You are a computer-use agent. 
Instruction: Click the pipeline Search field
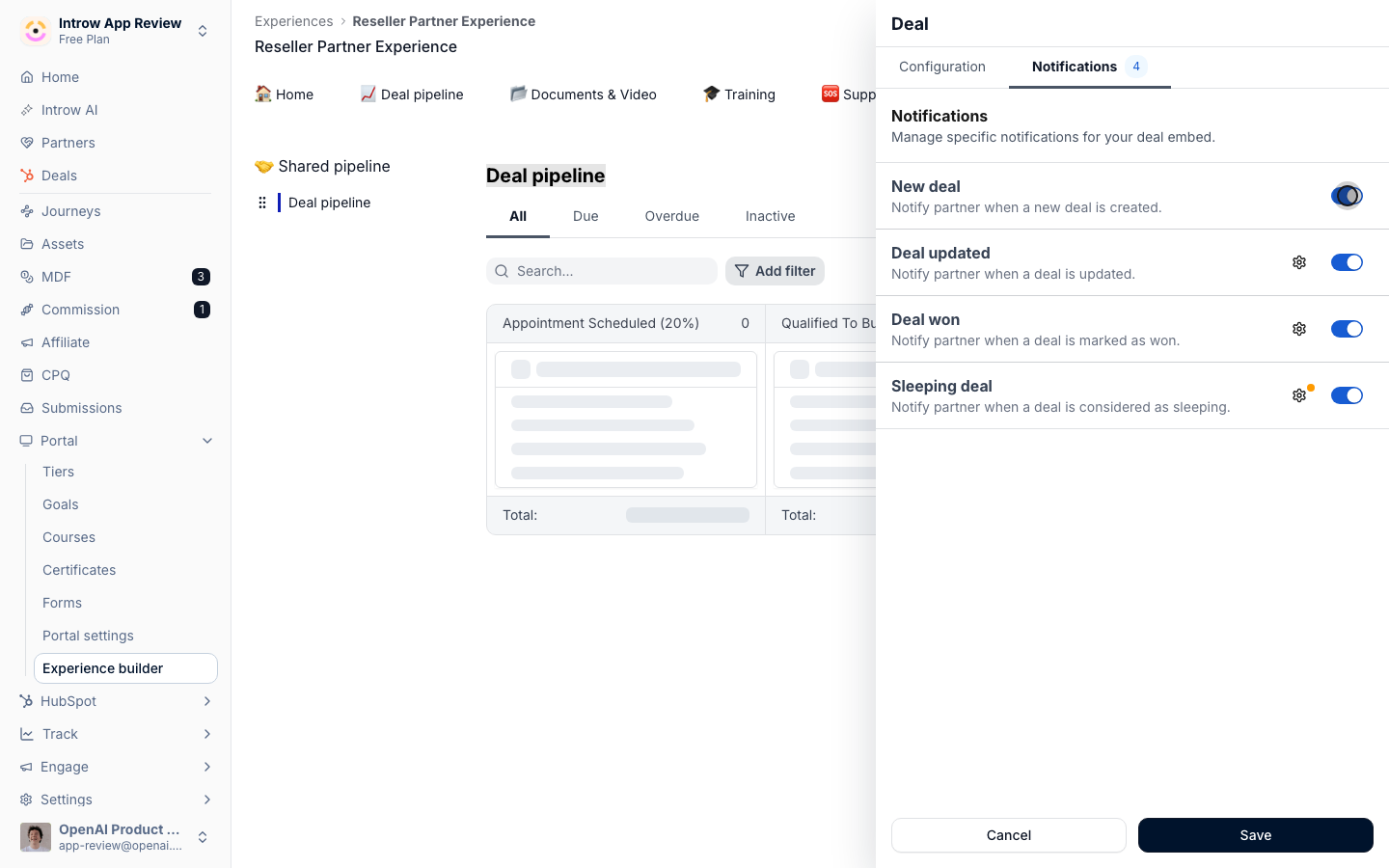[x=602, y=271]
